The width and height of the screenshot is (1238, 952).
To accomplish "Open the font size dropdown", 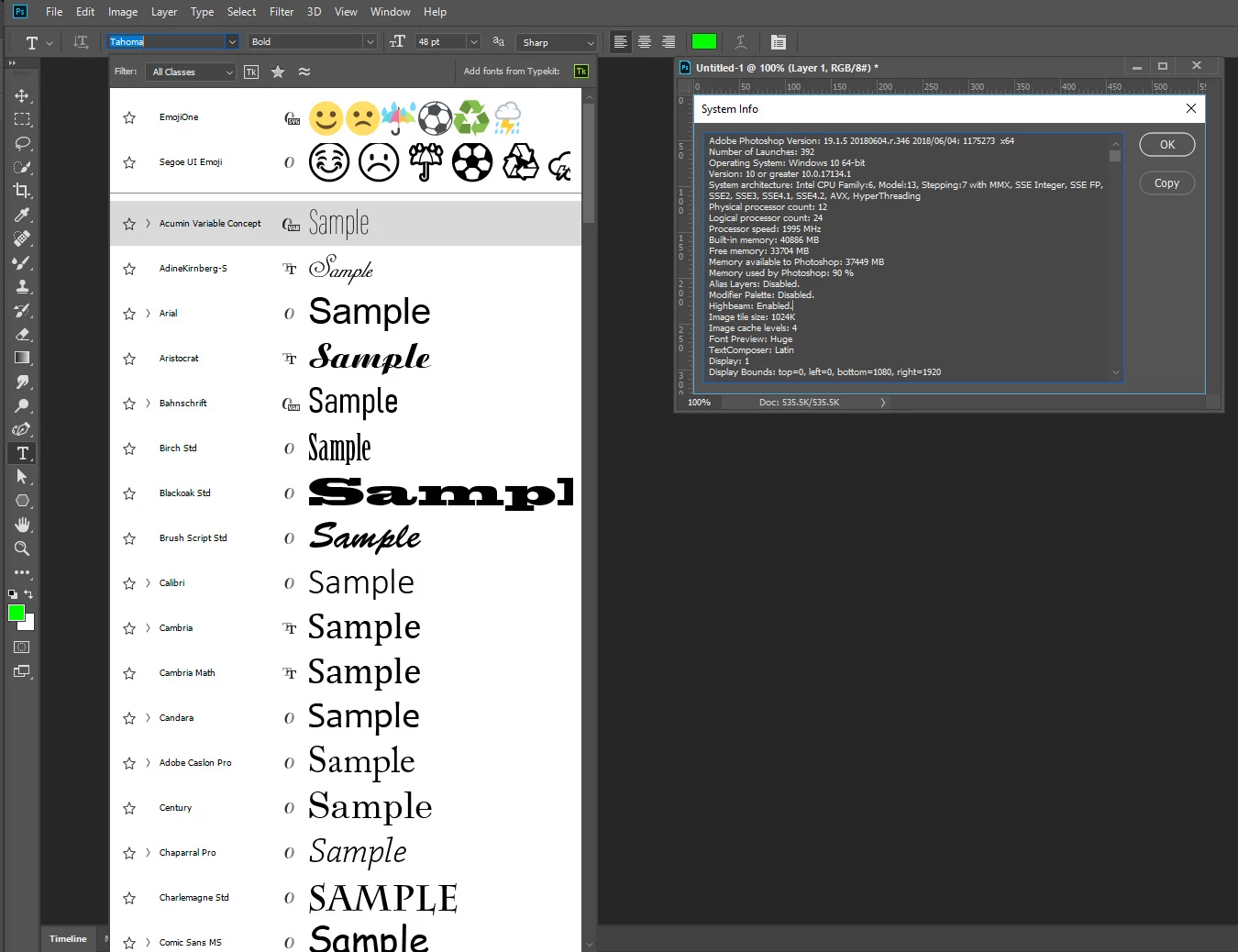I will (473, 42).
